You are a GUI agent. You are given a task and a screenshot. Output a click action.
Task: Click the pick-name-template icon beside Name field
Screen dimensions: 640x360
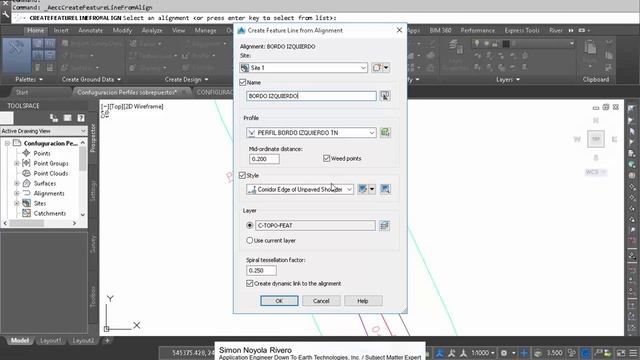[x=384, y=96]
